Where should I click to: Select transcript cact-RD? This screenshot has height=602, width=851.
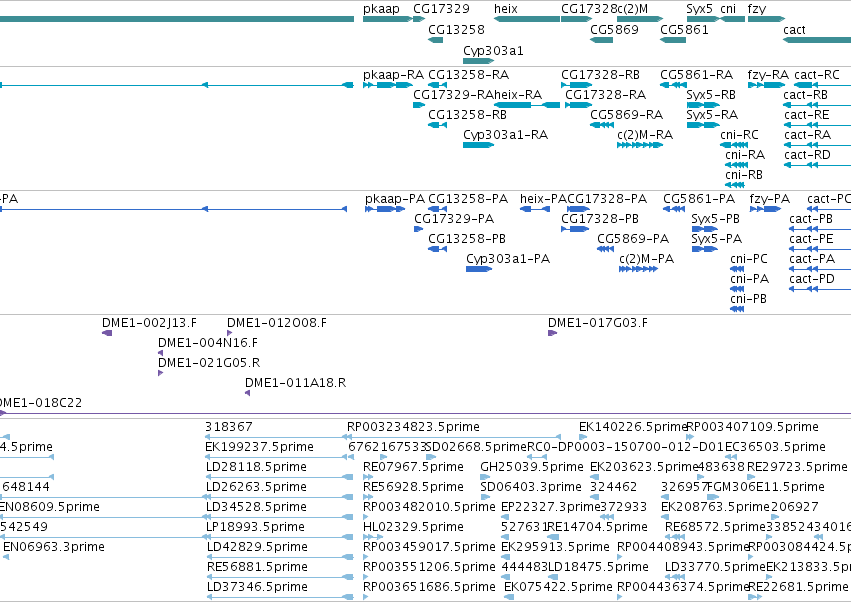(x=817, y=165)
